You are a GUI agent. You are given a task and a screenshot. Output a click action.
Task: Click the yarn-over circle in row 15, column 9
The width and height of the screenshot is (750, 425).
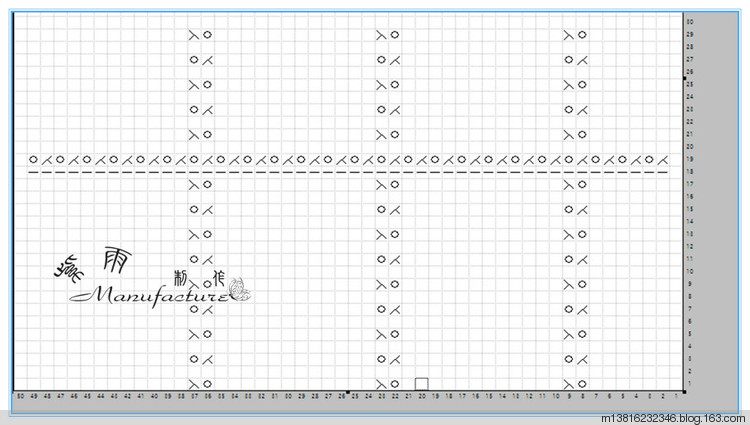point(569,209)
